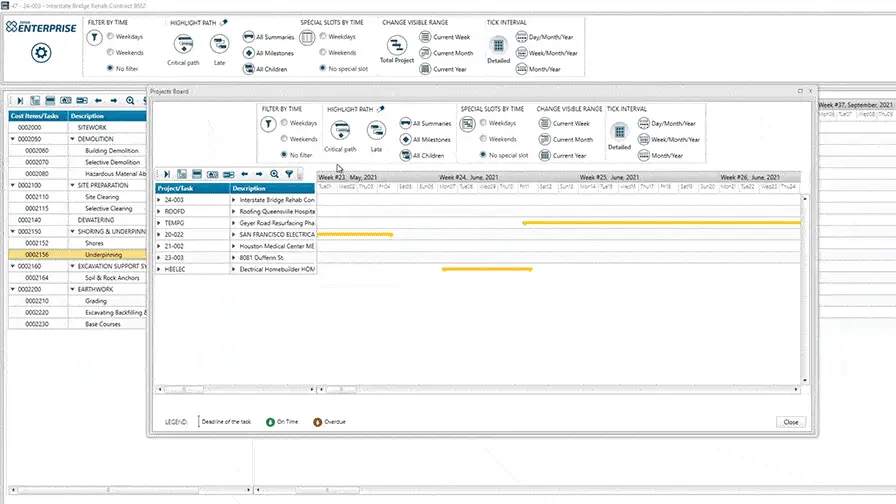The width and height of the screenshot is (896, 504).
Task: Select Weekdays filter in the main ribbon
Action: coord(108,37)
